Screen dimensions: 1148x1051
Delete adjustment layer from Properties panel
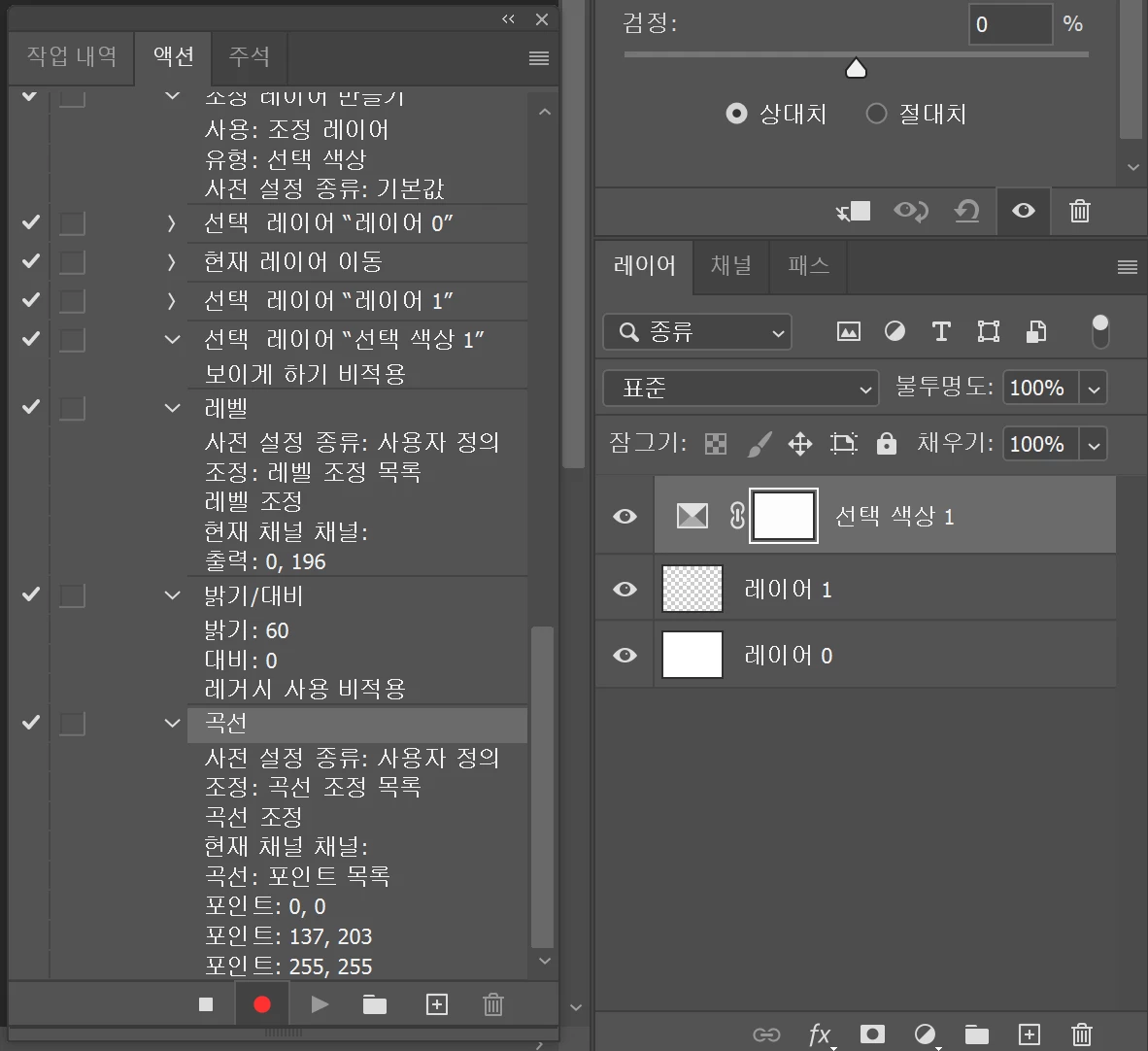(1080, 212)
